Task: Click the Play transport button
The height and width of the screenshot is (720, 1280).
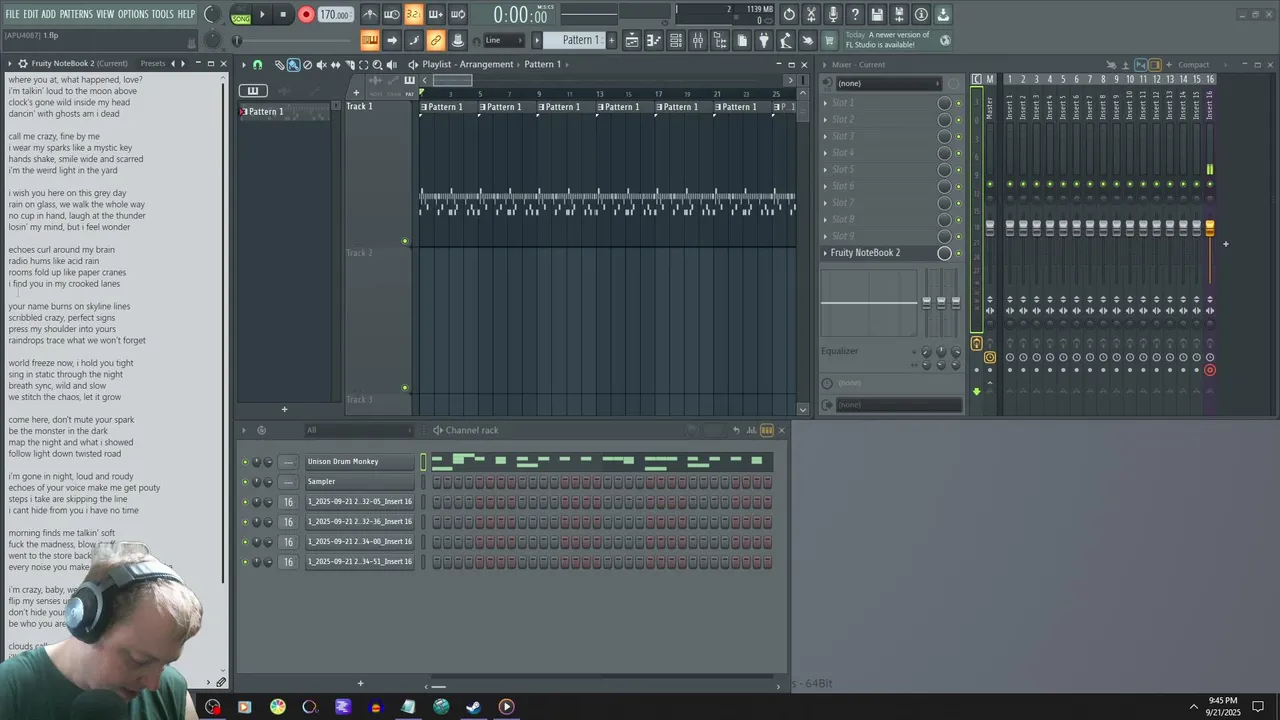Action: [262, 15]
